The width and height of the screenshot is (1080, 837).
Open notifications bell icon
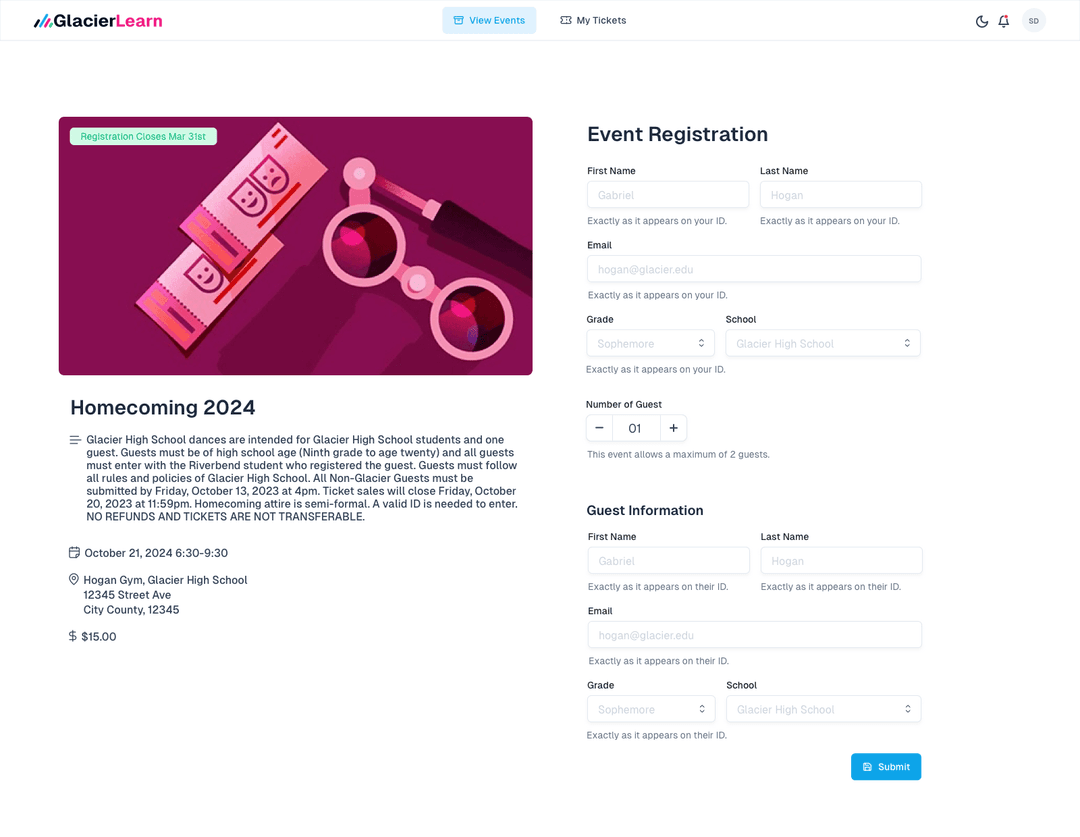point(1004,21)
